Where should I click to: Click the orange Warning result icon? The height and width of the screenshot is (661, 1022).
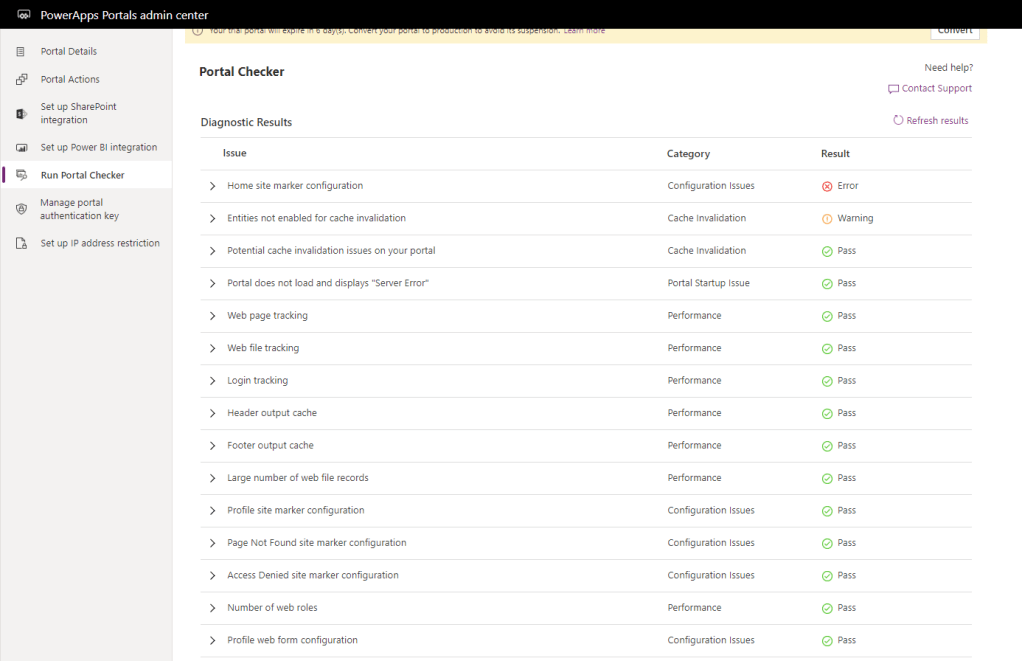[827, 218]
